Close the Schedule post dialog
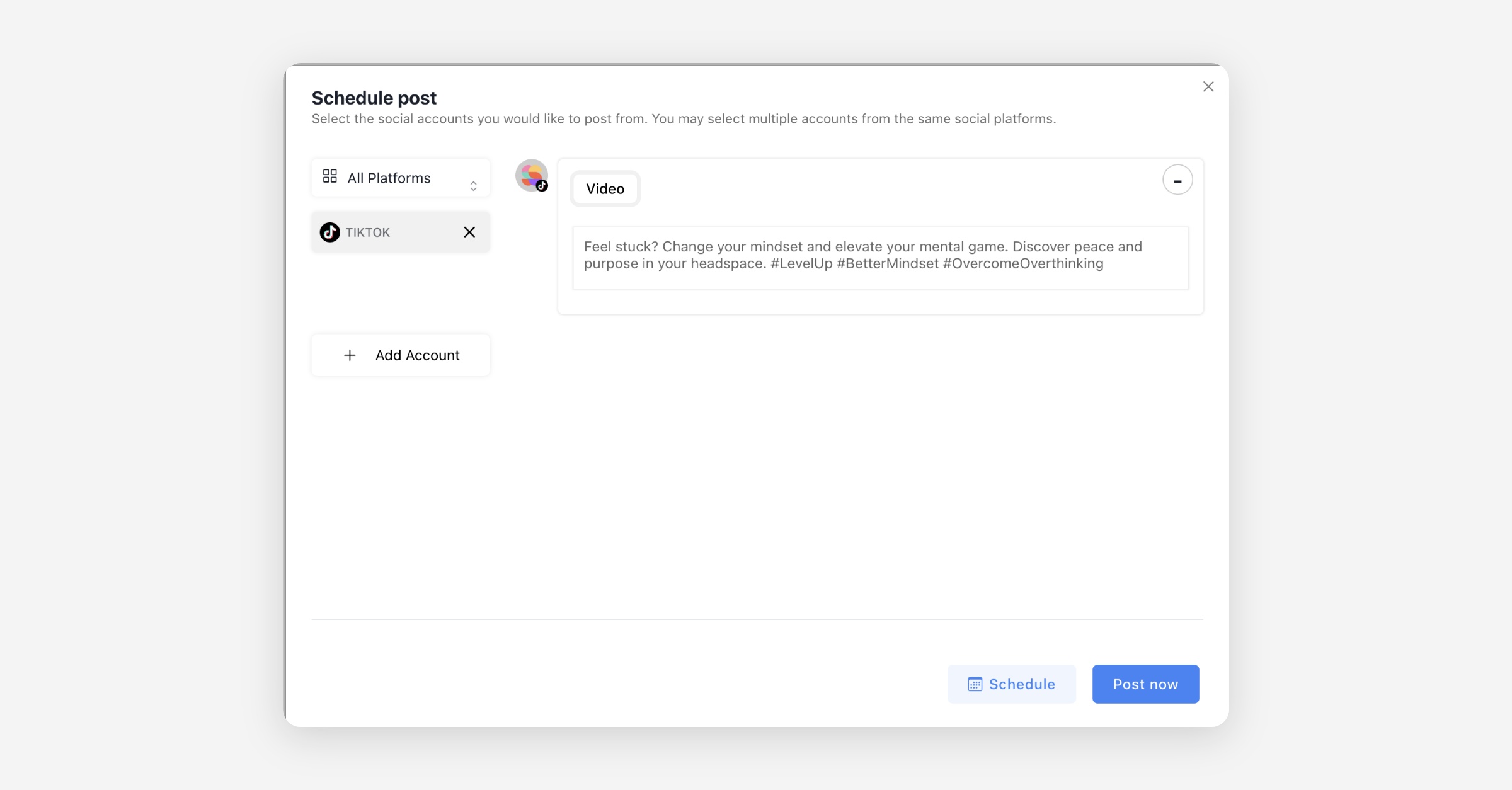1512x790 pixels. pyautogui.click(x=1208, y=87)
